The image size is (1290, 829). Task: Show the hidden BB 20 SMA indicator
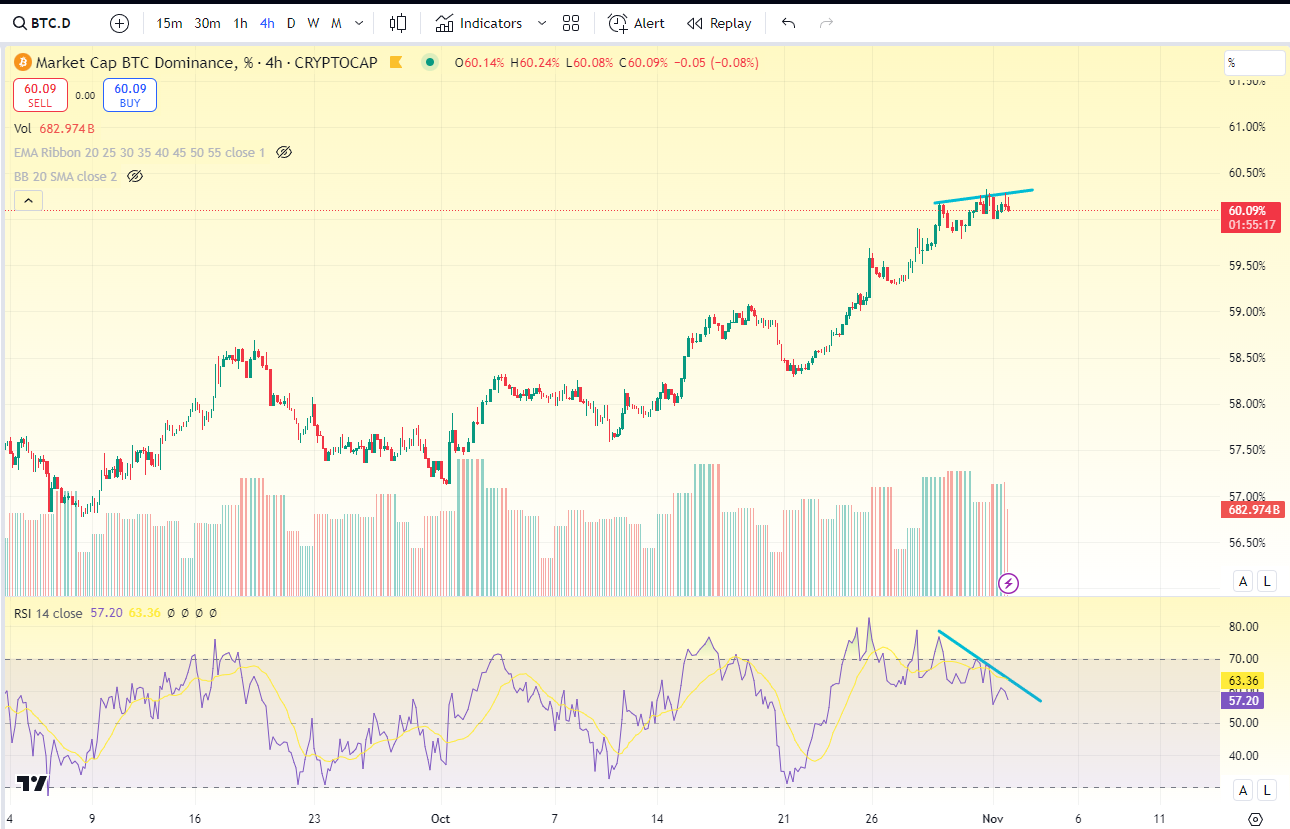tap(135, 176)
